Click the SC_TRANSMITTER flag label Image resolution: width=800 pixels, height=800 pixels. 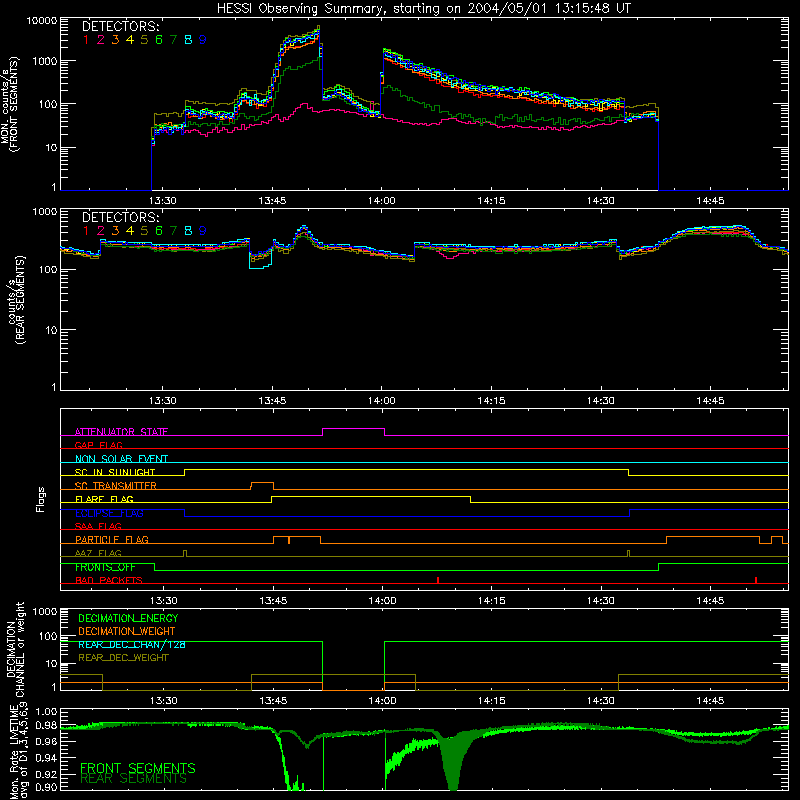coord(116,485)
